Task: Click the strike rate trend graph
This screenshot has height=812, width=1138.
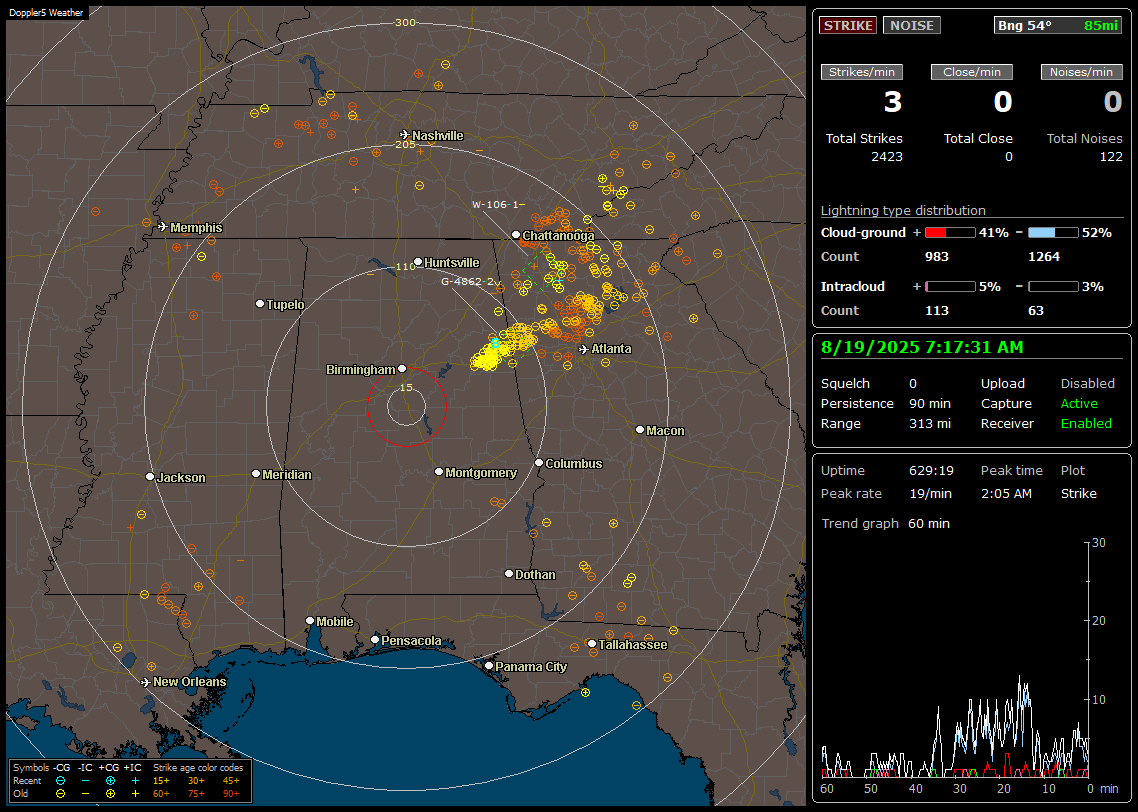Action: [x=956, y=660]
